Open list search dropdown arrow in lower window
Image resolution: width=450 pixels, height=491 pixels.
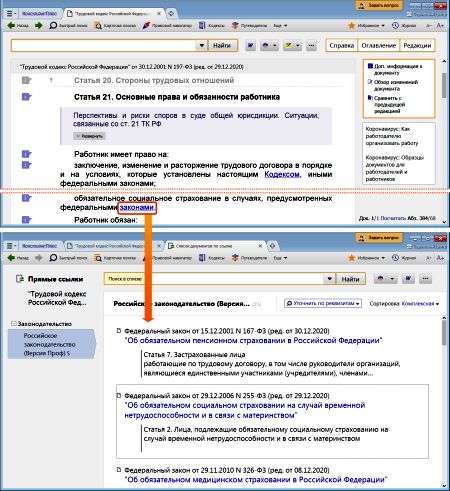tap(329, 279)
